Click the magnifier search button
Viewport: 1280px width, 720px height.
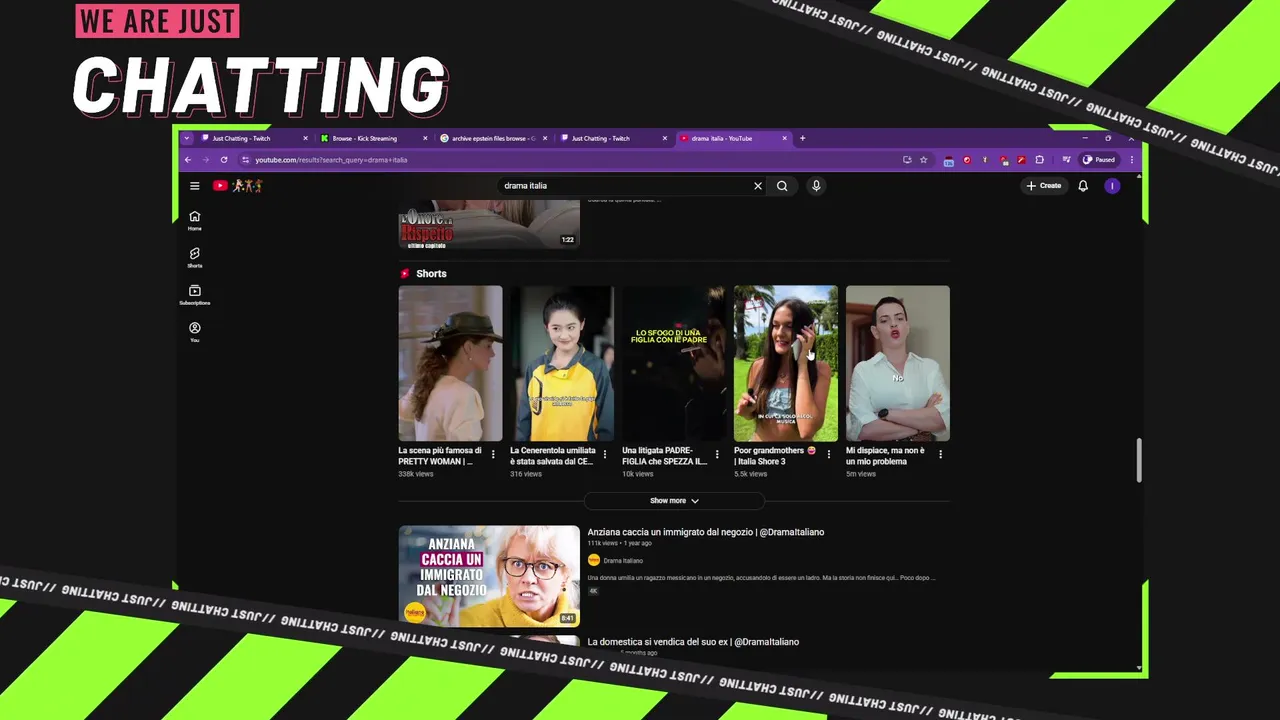[782, 186]
